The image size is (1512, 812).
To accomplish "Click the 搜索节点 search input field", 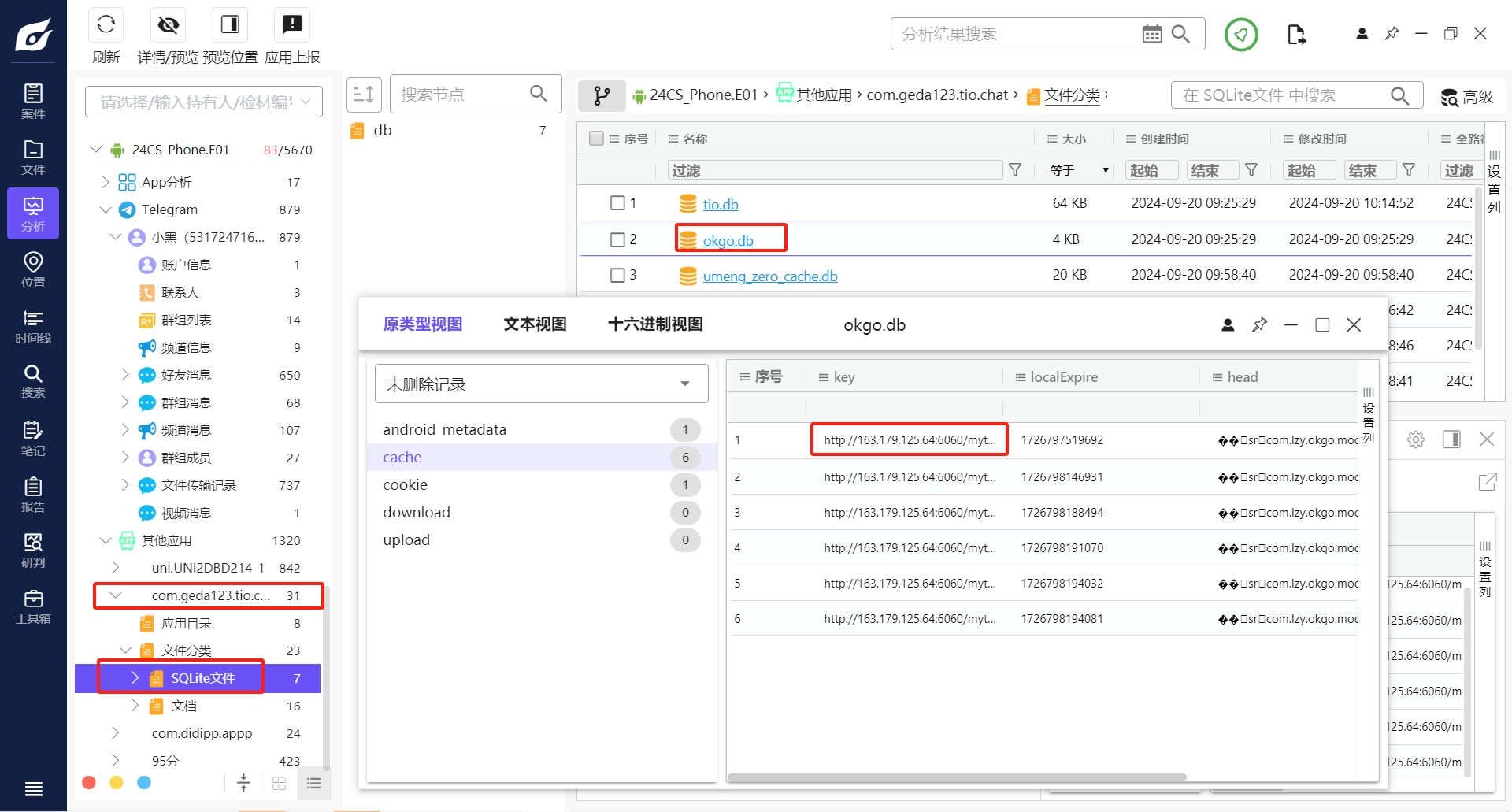I will coord(461,95).
